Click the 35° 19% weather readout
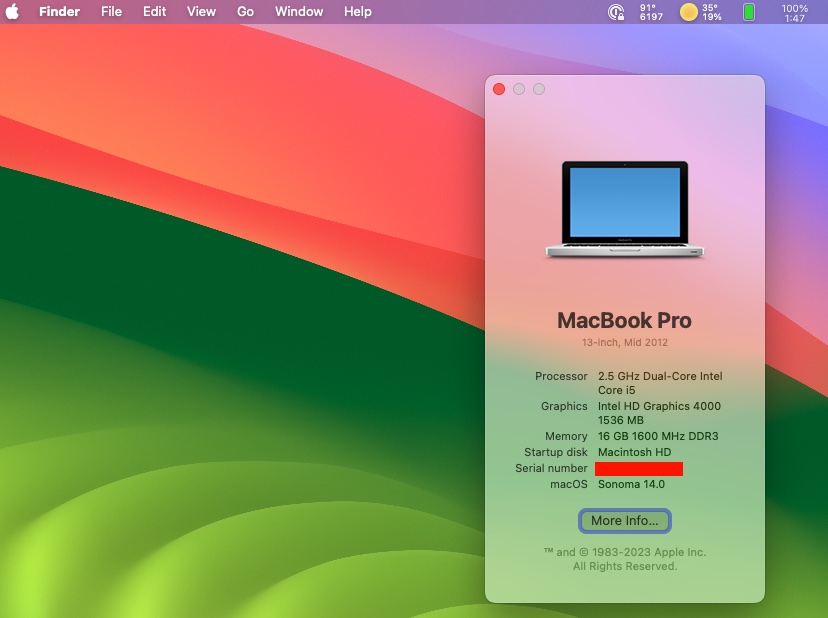 coord(711,12)
